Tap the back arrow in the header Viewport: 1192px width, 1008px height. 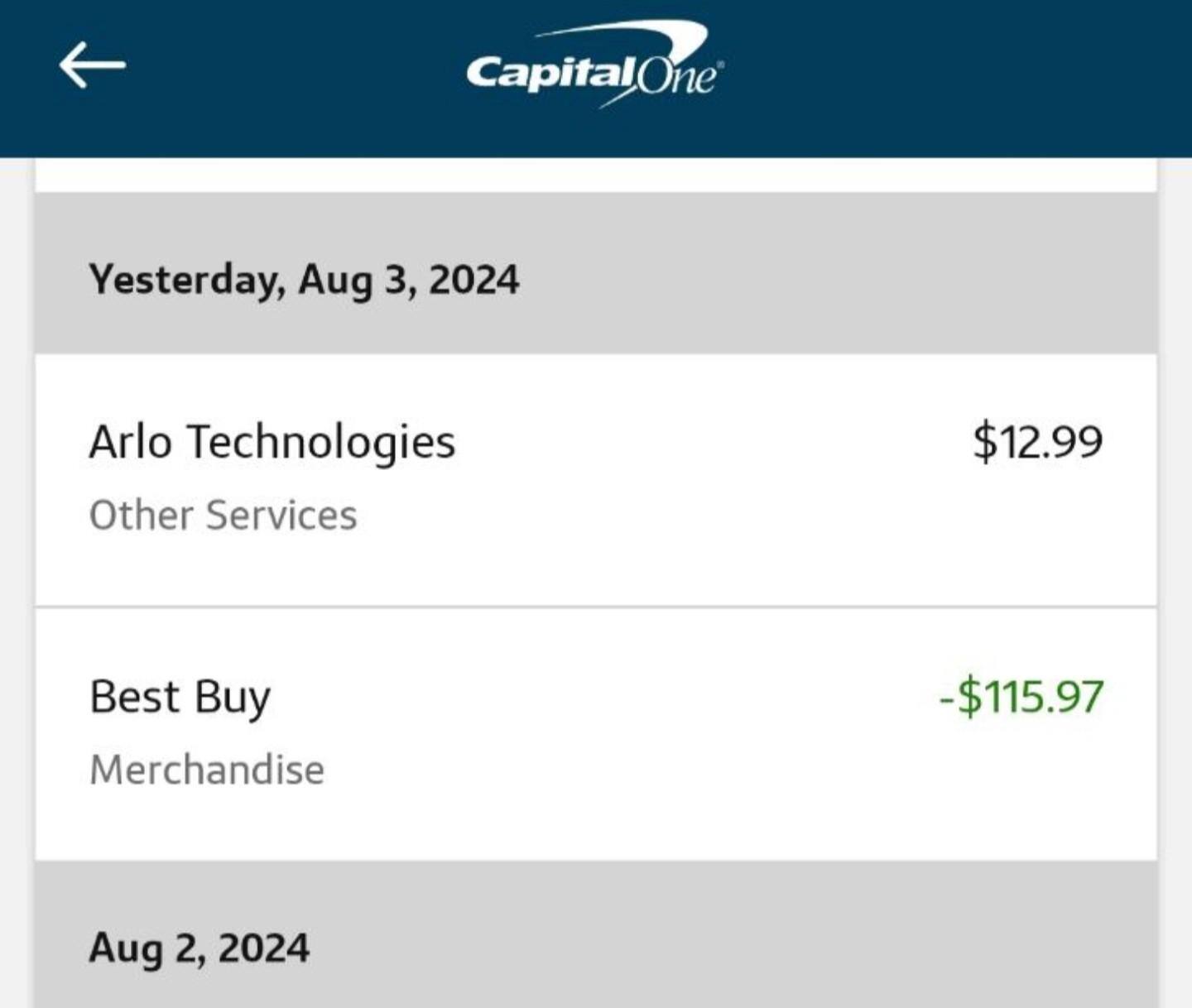click(x=92, y=65)
